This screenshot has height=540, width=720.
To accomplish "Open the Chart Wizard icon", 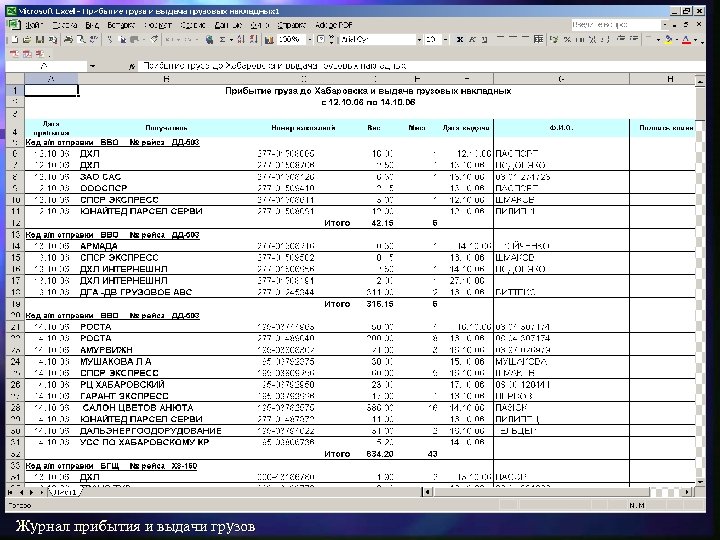I will [x=269, y=40].
